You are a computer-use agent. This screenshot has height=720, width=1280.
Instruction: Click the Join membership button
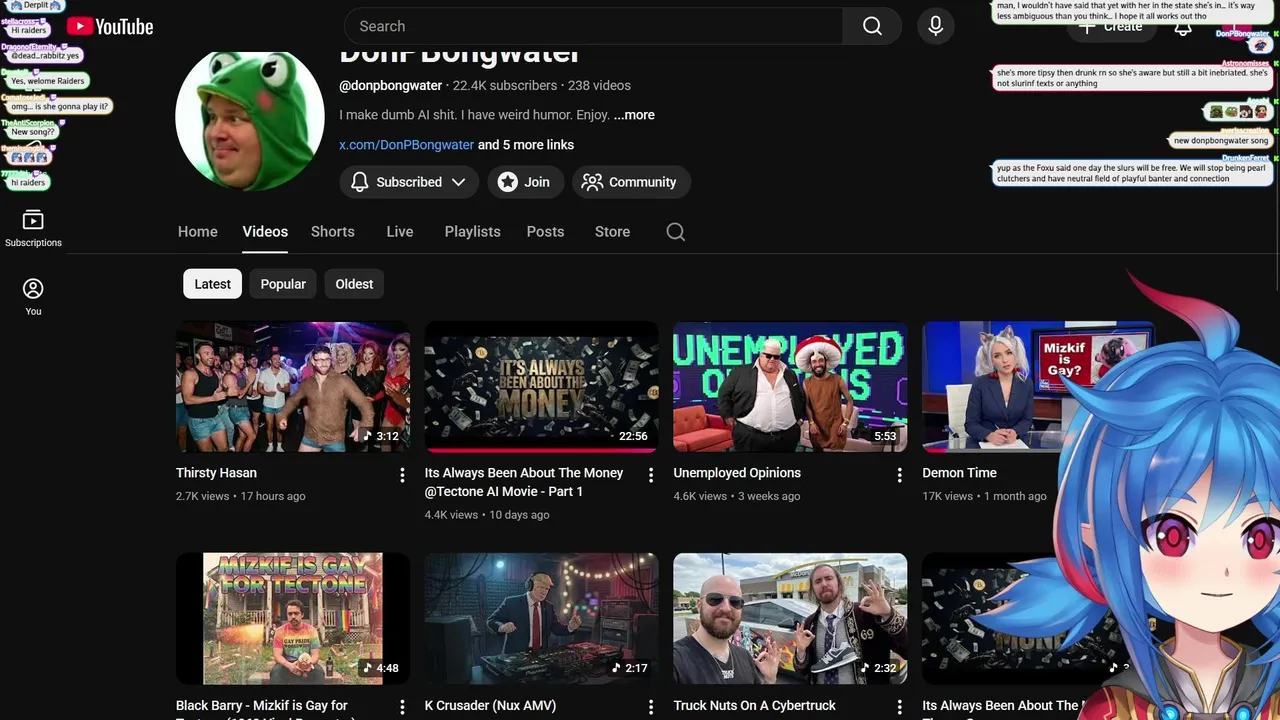[524, 182]
